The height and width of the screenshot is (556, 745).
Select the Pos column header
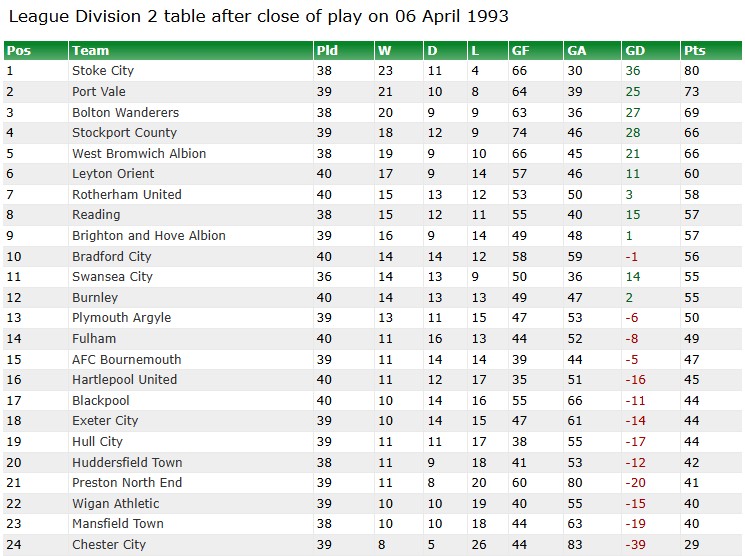coord(19,51)
